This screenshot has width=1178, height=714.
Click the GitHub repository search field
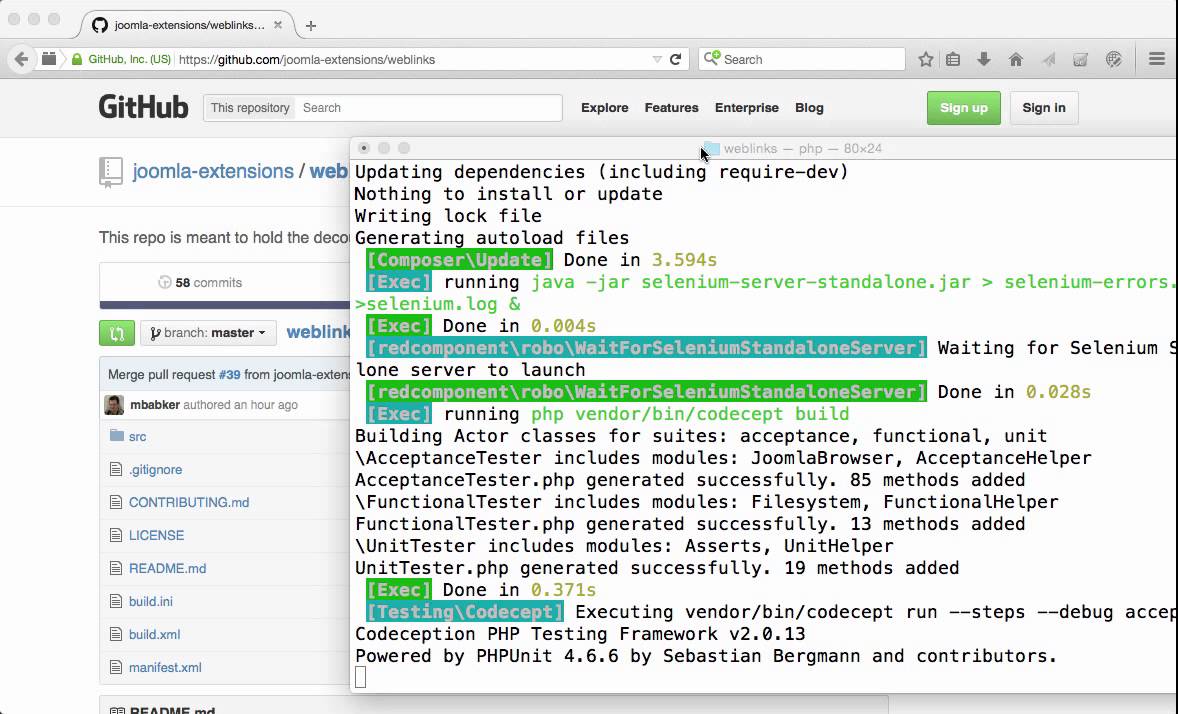coord(428,107)
